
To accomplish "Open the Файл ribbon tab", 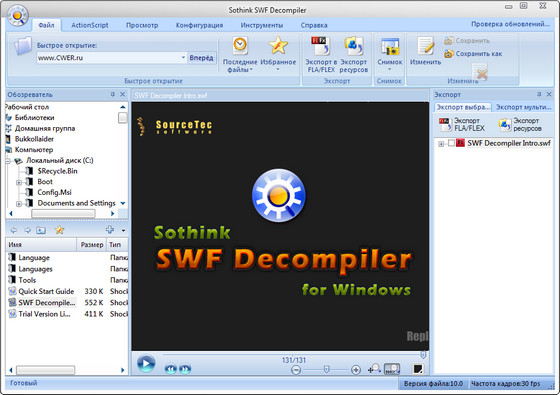I will coord(46,25).
